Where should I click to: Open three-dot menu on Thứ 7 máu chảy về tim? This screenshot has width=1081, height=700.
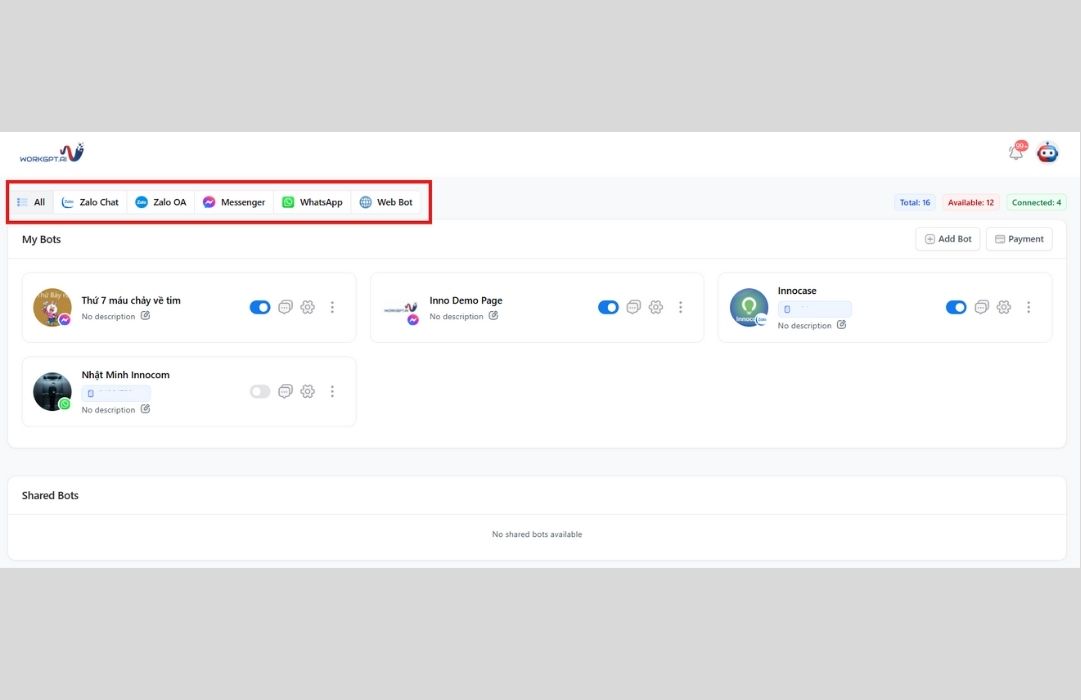point(332,307)
